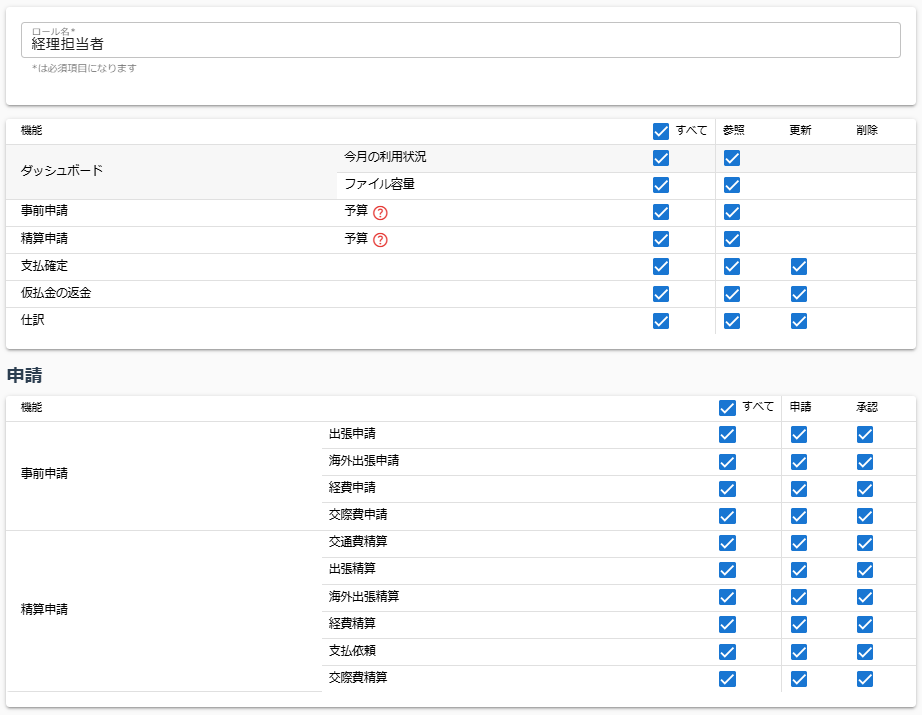This screenshot has height=715, width=922.
Task: Uncheck 申請 for 交通費精算
Action: (x=799, y=543)
